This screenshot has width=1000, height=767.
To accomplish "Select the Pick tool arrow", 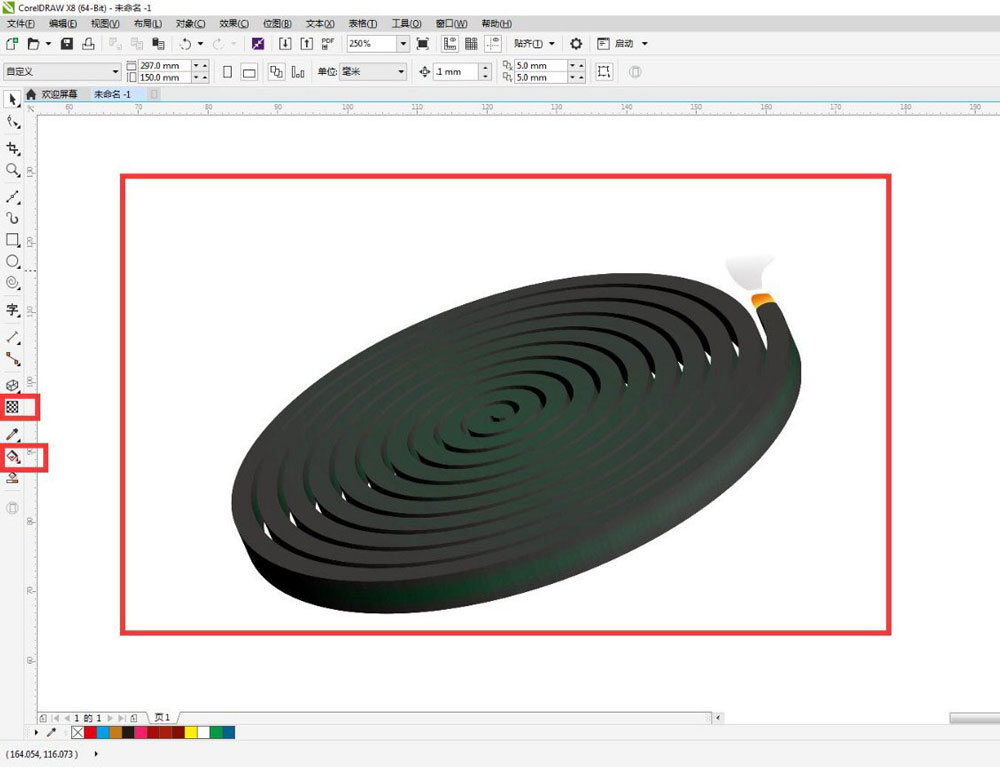I will (x=13, y=100).
